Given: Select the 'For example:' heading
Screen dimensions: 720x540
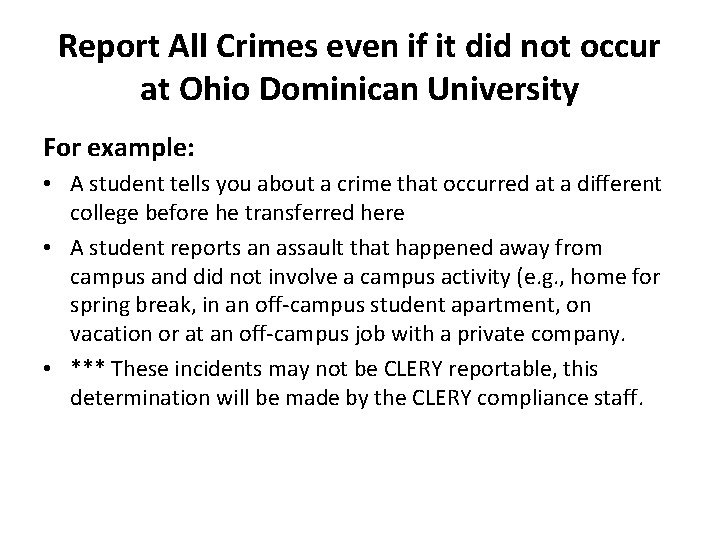Looking at the screenshot, I should click(x=119, y=148).
